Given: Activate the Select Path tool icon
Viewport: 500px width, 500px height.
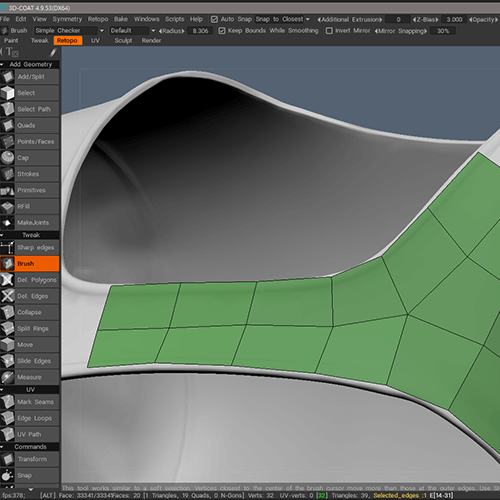Looking at the screenshot, I should 7,109.
